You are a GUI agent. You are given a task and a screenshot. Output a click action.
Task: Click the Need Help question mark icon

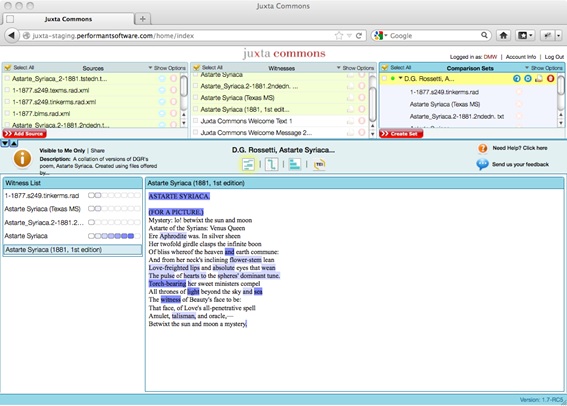click(482, 148)
